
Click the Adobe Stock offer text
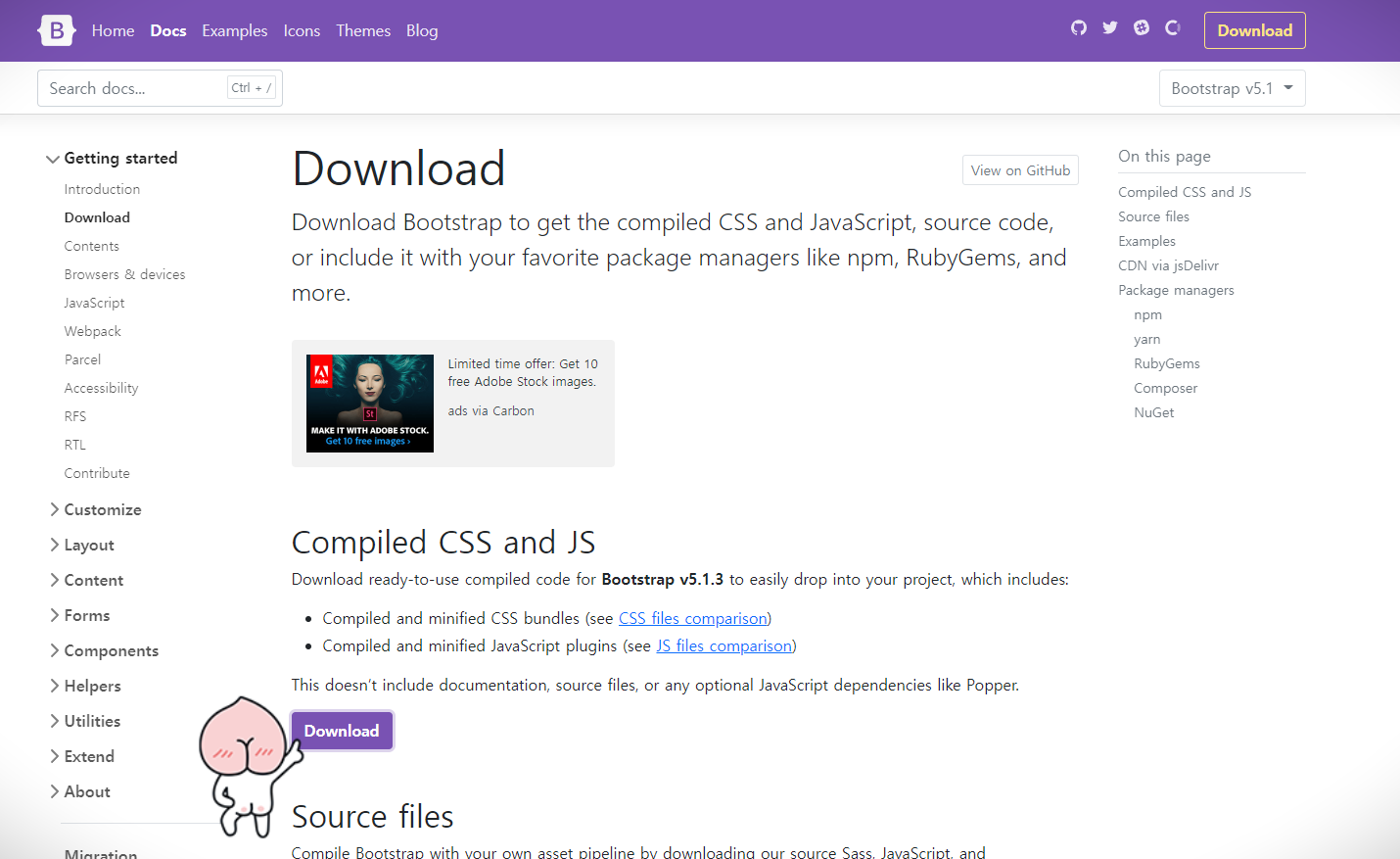coord(523,372)
